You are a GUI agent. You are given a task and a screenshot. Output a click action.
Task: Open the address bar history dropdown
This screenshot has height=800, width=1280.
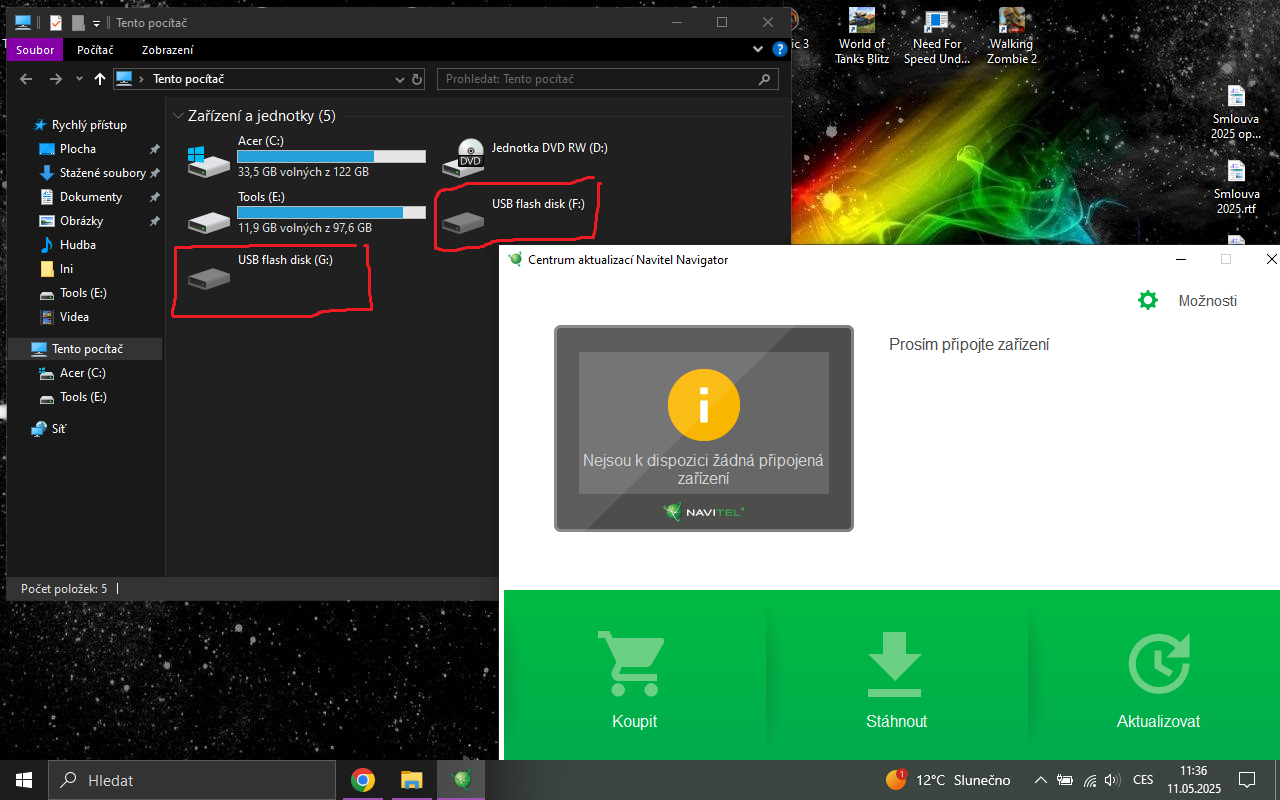coord(399,79)
